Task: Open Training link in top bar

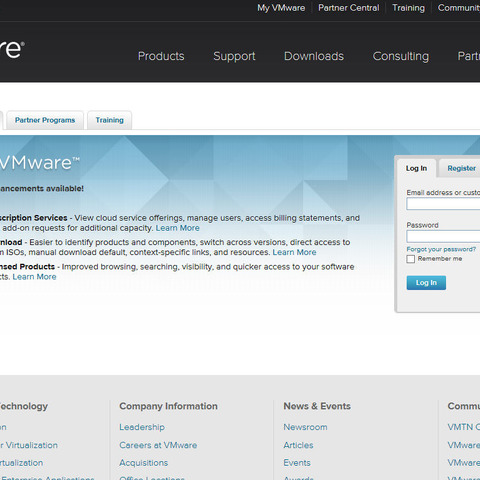Action: 408,8
